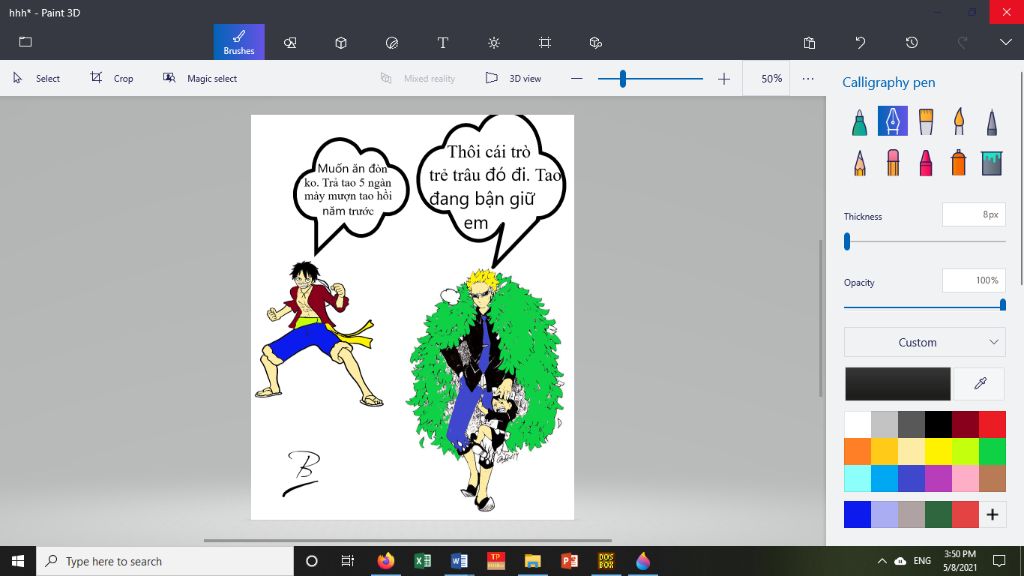Open File Explorer from the taskbar
This screenshot has height=576, width=1024.
pos(533,561)
